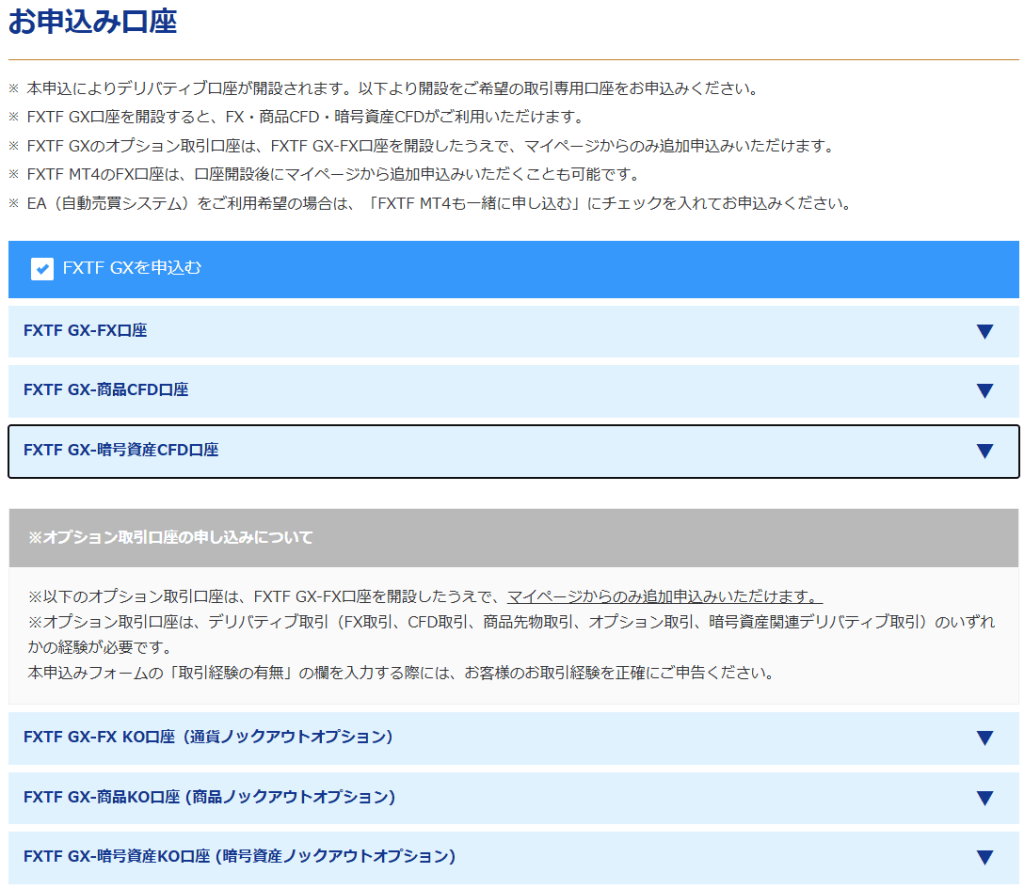The height and width of the screenshot is (889, 1024).
Task: Open FXTF GX-FX KO口座 (通貨ノックアウトオプション) title
Action: point(208,737)
